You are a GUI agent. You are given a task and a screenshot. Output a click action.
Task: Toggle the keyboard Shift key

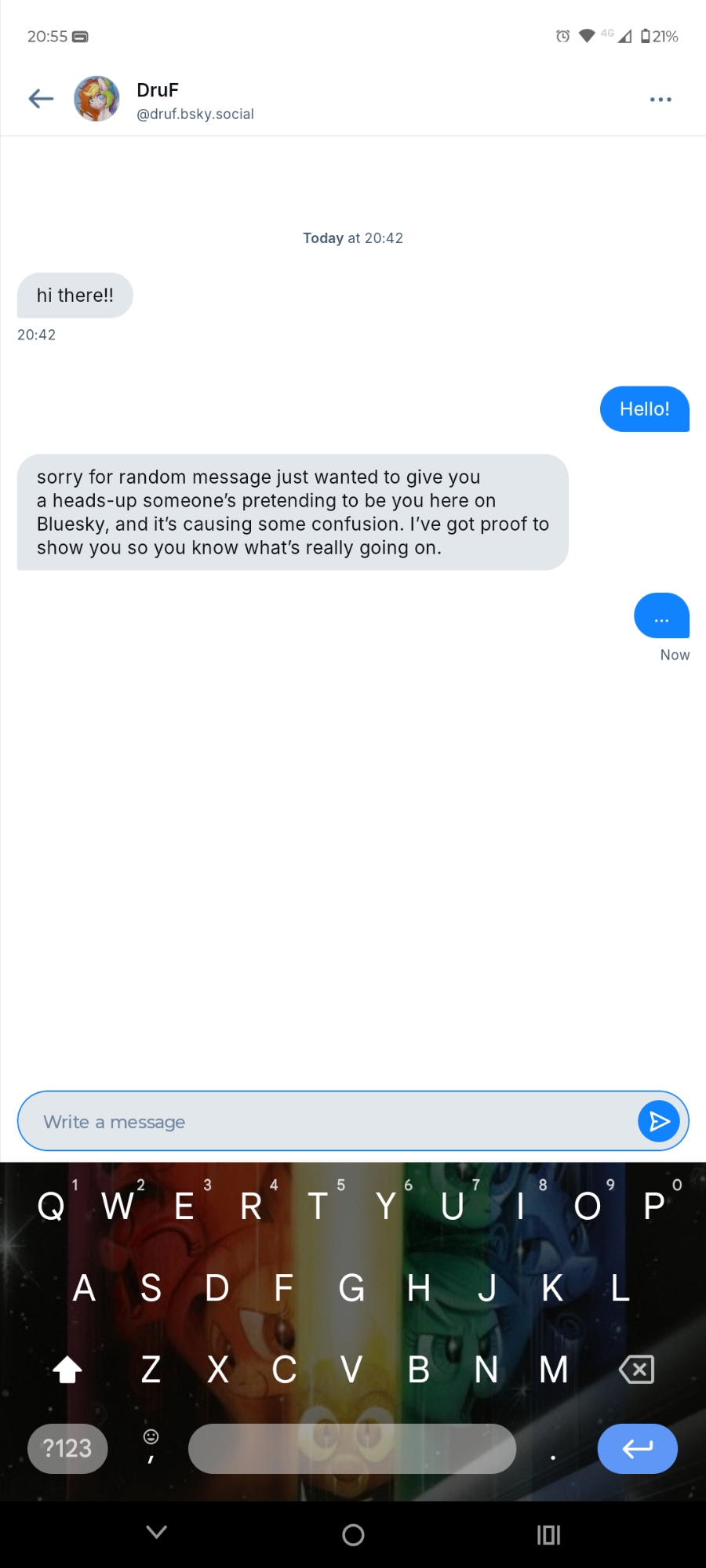click(67, 1370)
